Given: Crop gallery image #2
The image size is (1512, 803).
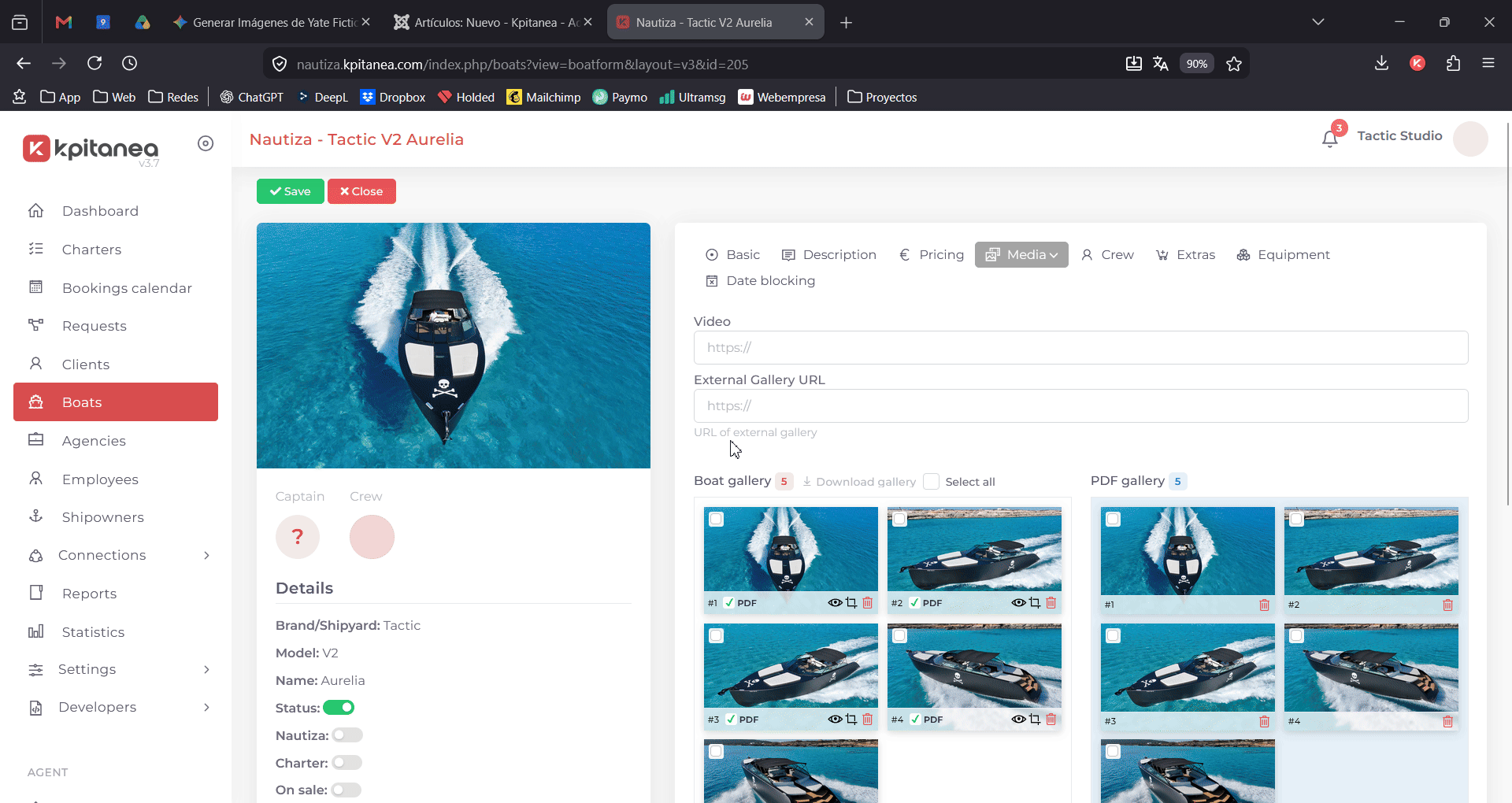Looking at the screenshot, I should point(1035,603).
